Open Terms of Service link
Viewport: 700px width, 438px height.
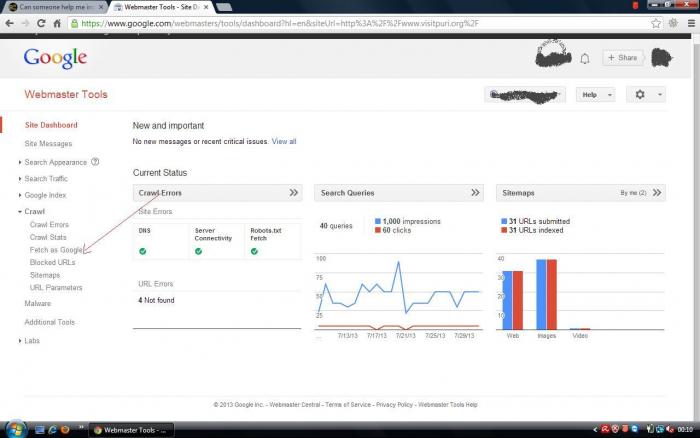tap(348, 405)
